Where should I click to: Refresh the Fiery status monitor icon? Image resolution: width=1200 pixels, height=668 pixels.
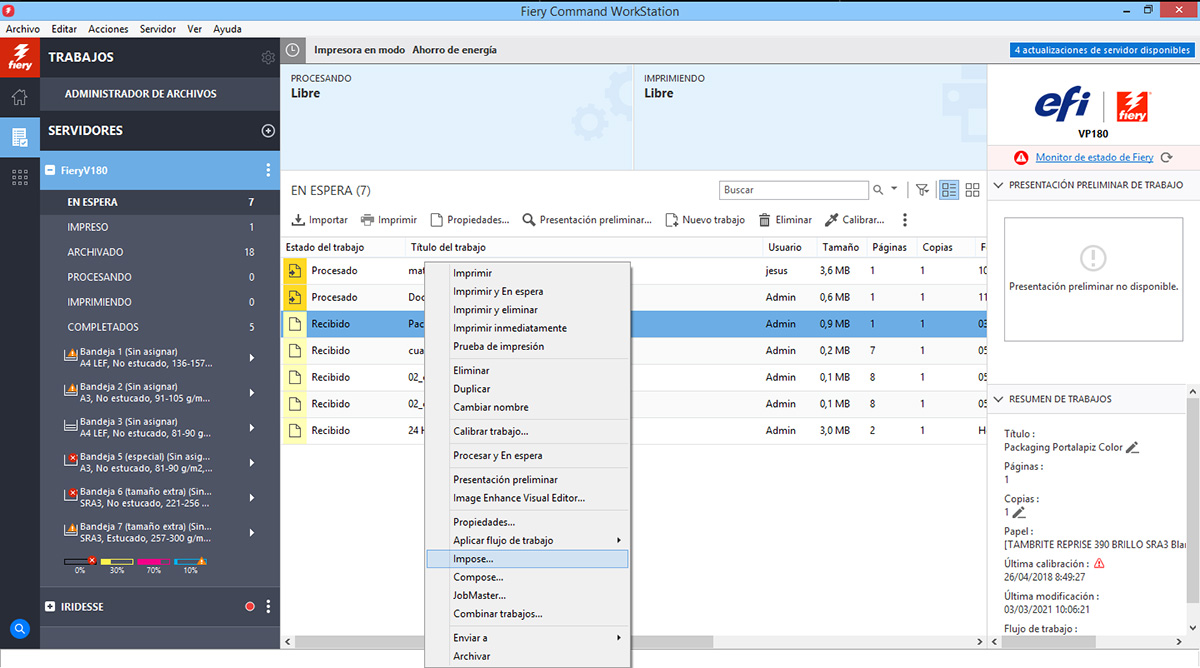tap(1167, 158)
